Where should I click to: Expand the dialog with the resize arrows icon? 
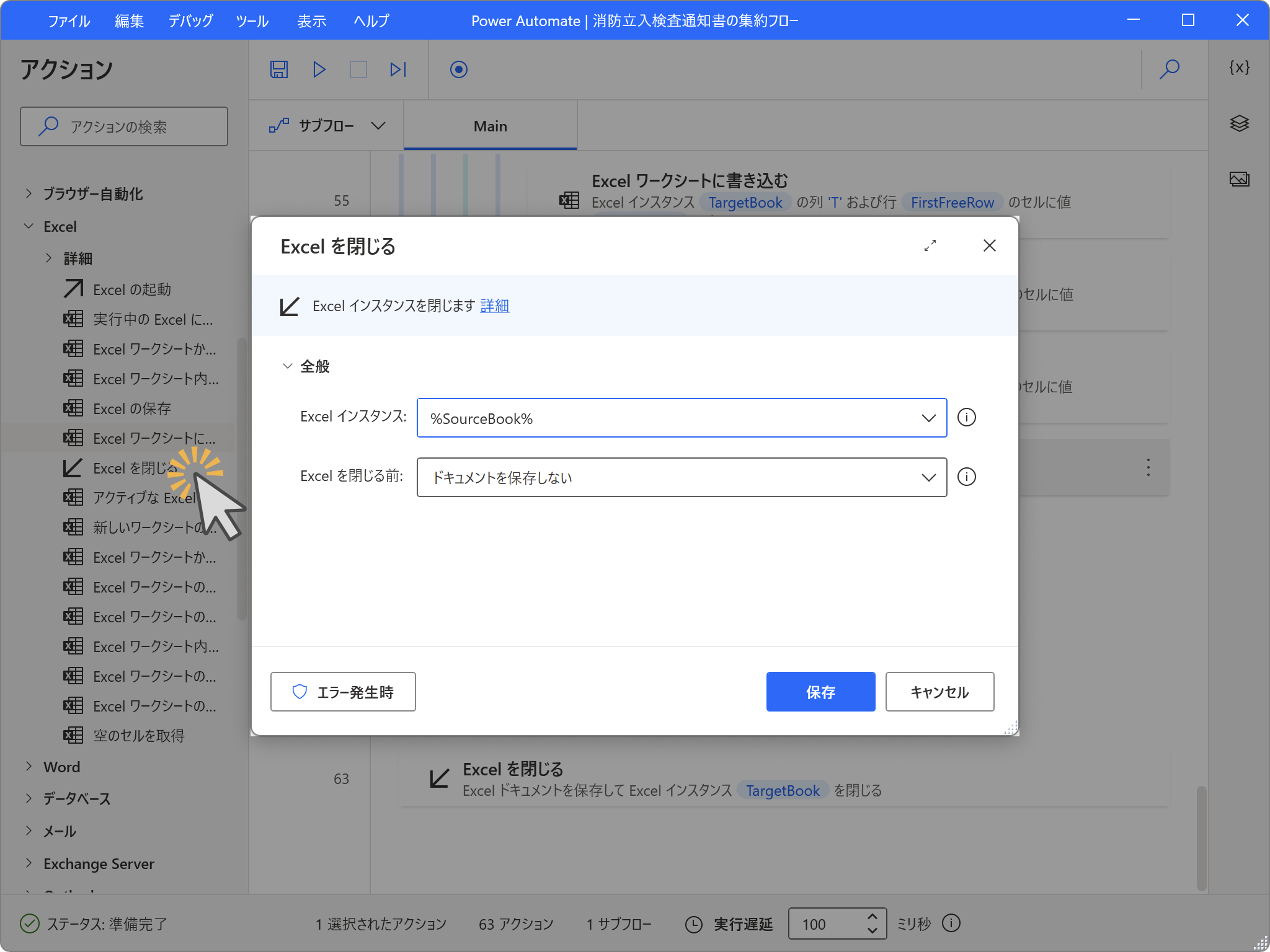pos(930,246)
